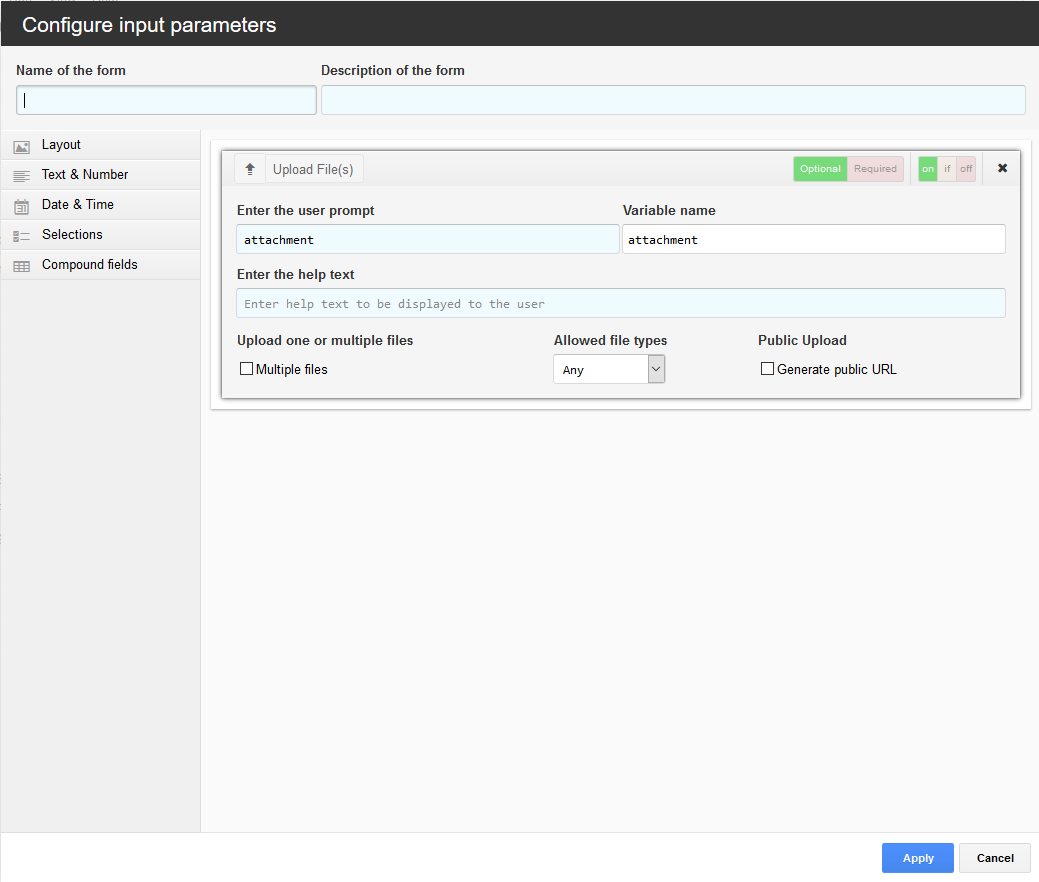
Task: Focus the Name of the form field
Action: 166,100
